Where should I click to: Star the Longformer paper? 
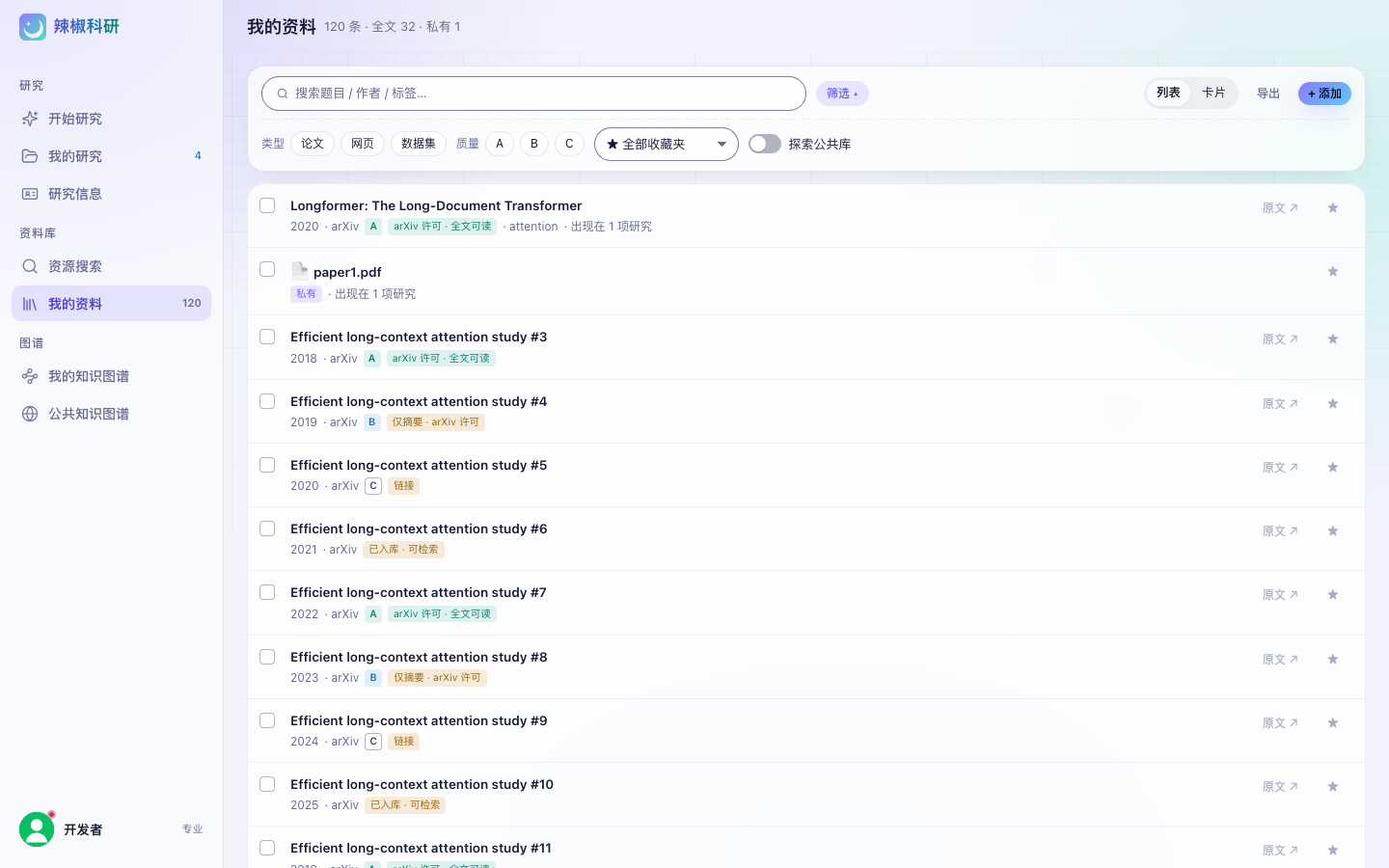click(1333, 208)
